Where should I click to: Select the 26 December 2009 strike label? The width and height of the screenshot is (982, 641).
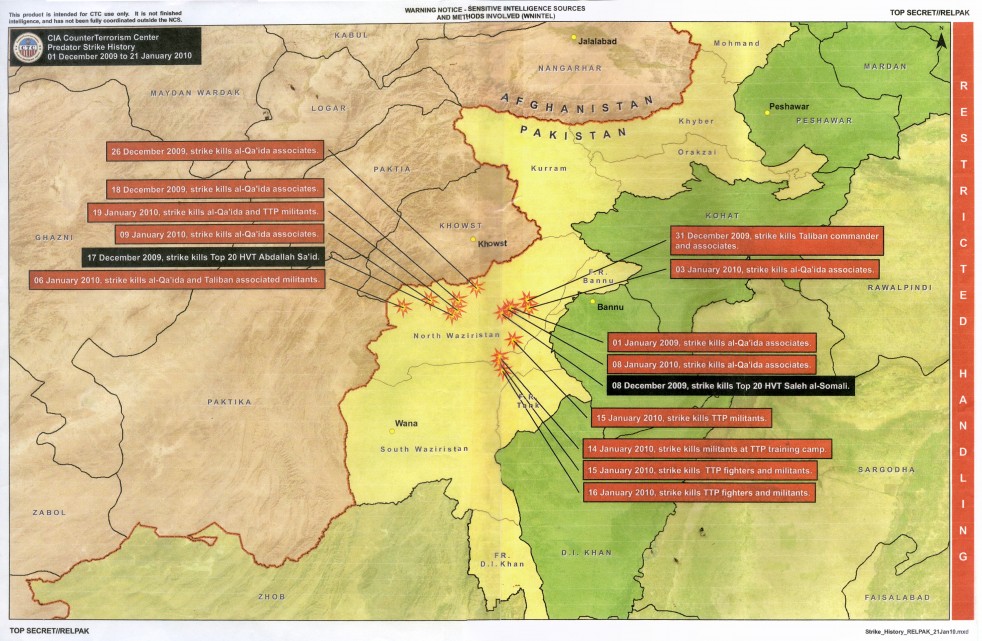click(216, 151)
